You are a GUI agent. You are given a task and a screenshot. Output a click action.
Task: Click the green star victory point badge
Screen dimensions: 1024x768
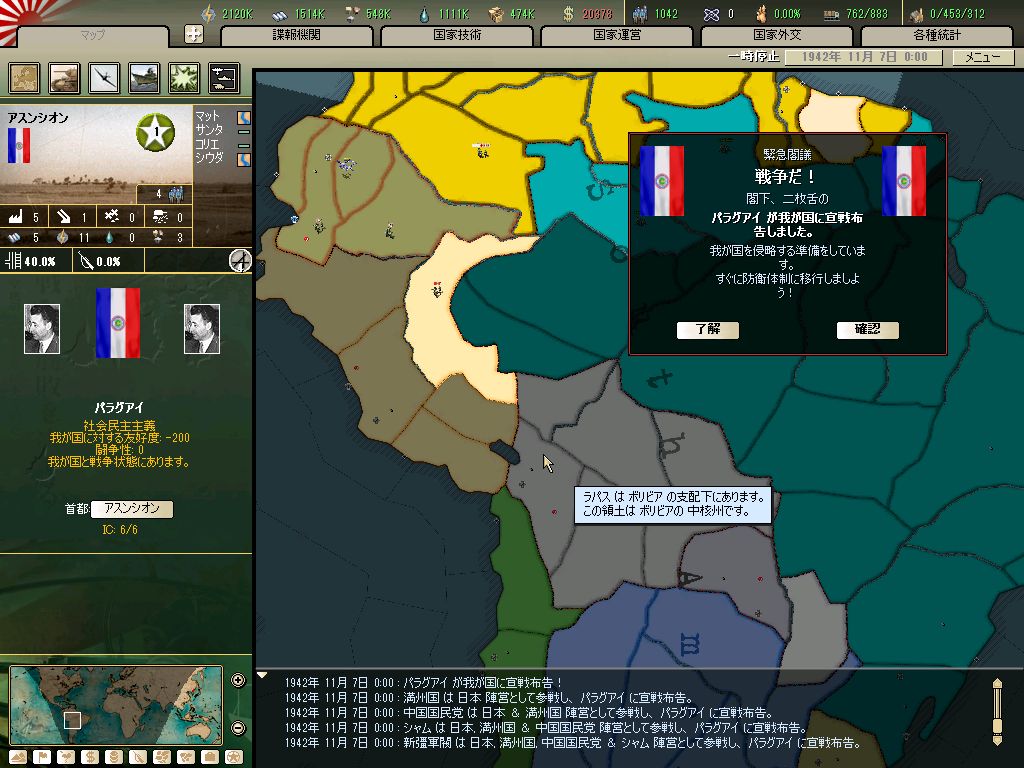(155, 132)
